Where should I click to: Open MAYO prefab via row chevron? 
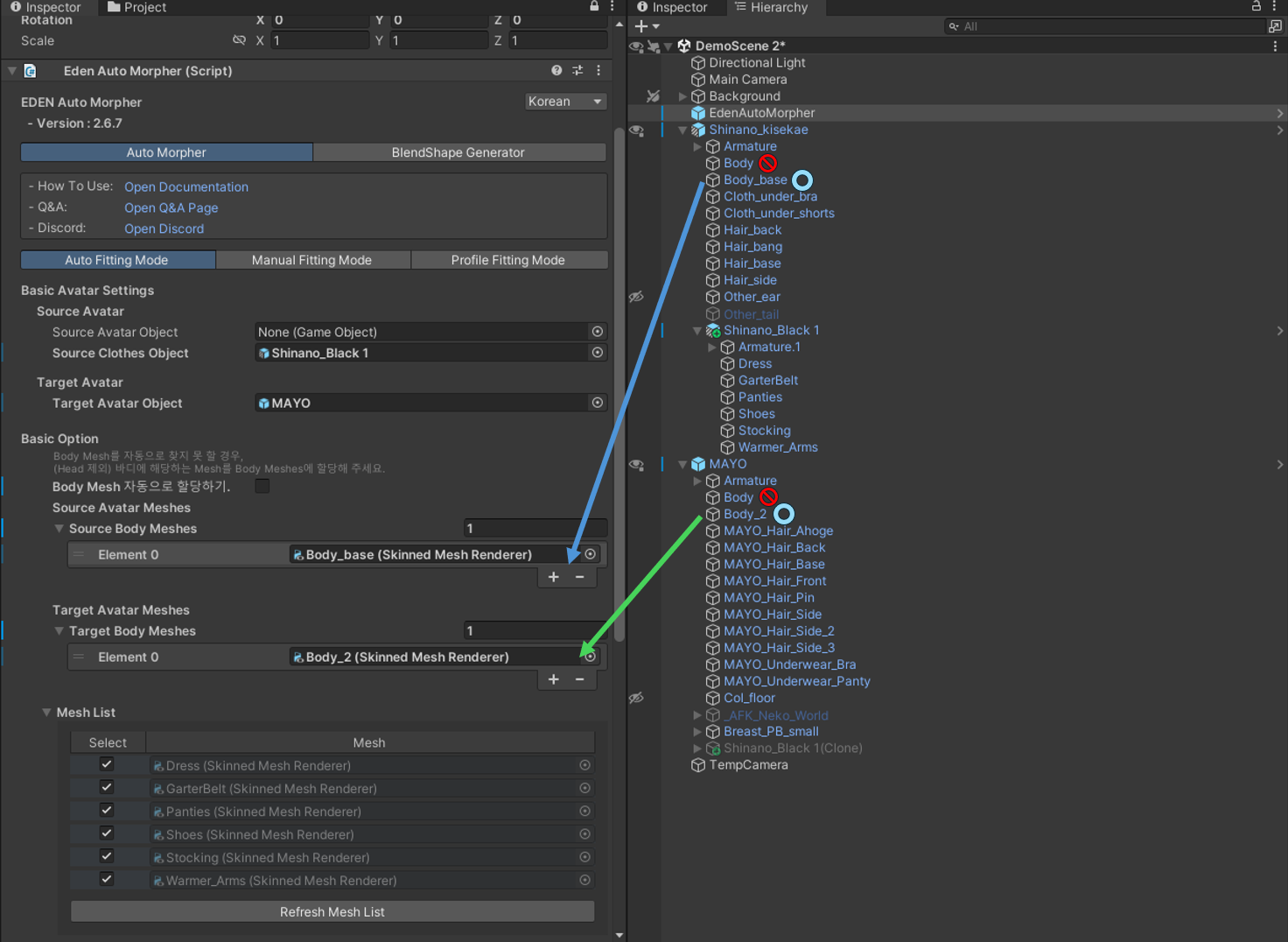click(1280, 464)
